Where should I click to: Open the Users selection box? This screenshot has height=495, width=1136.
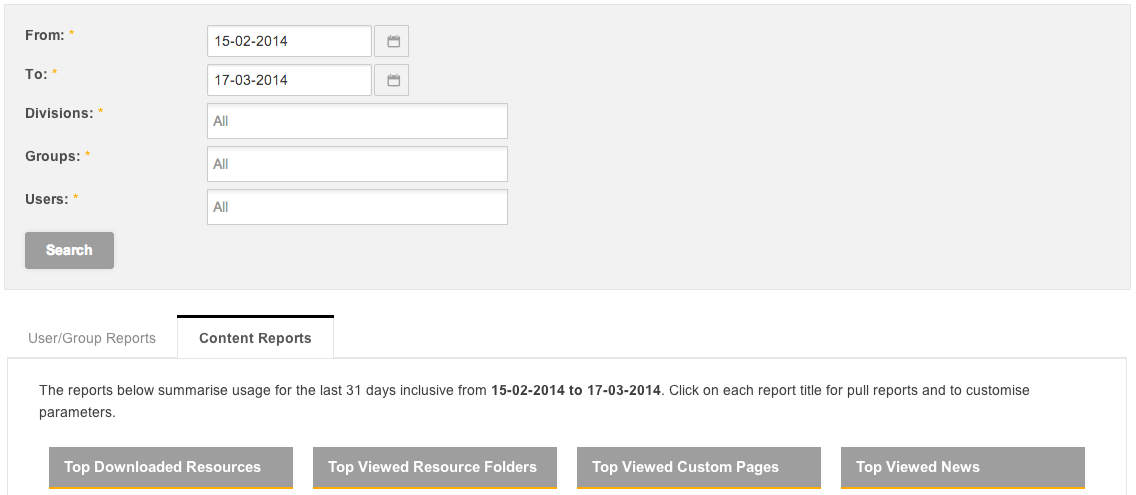click(x=357, y=207)
